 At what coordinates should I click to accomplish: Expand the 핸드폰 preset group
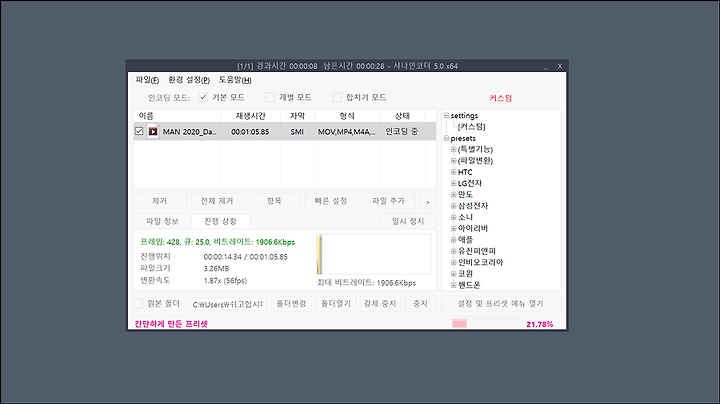click(453, 285)
